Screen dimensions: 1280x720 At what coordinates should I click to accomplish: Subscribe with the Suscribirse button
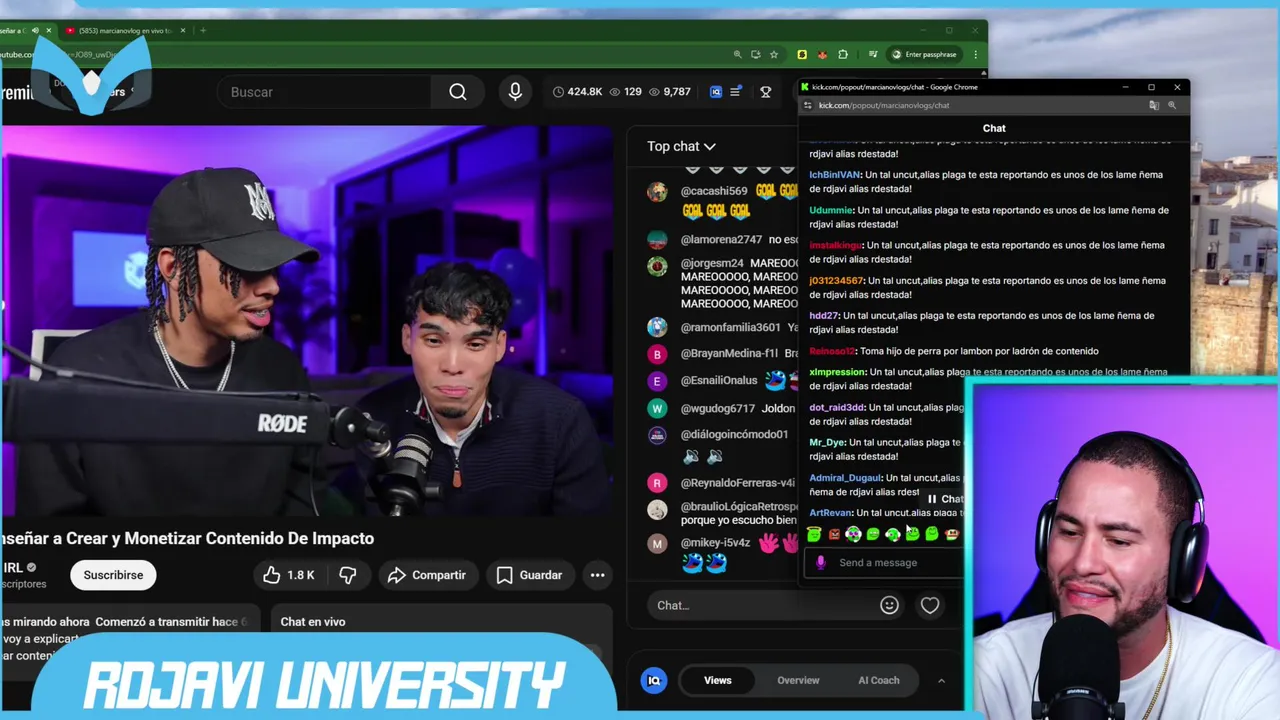click(x=113, y=575)
